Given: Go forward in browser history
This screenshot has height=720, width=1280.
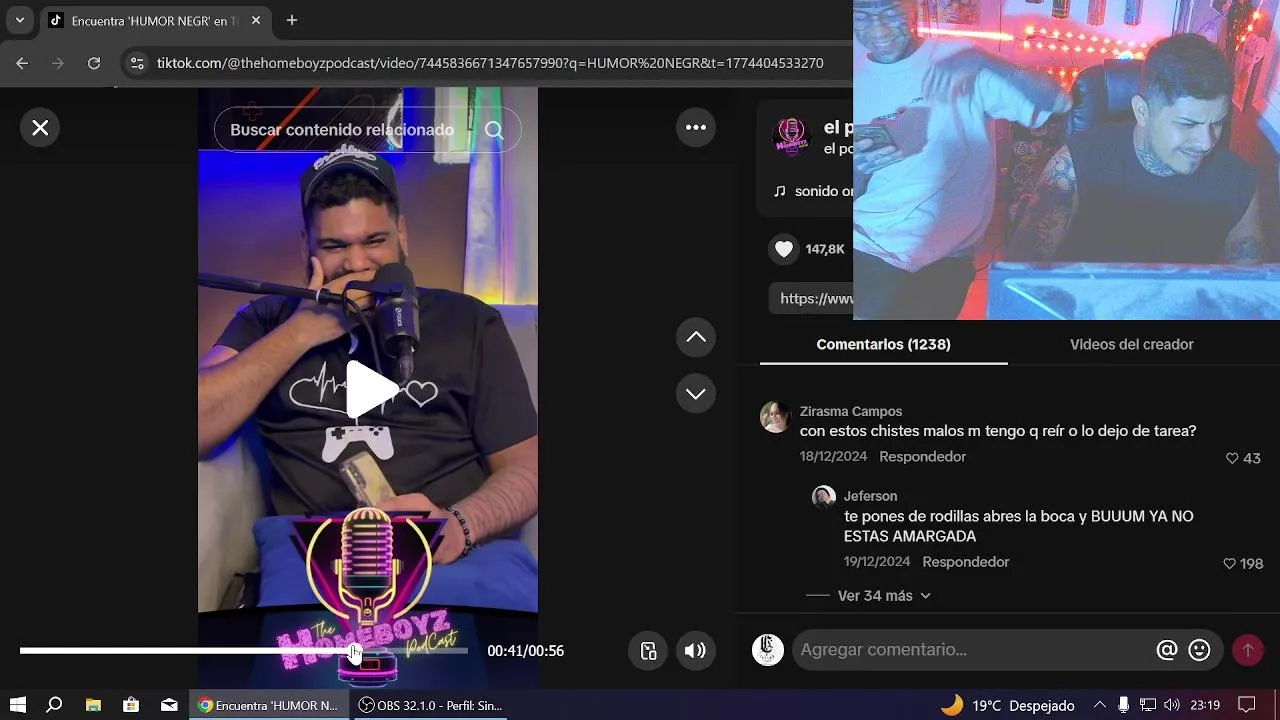Looking at the screenshot, I should [x=58, y=63].
